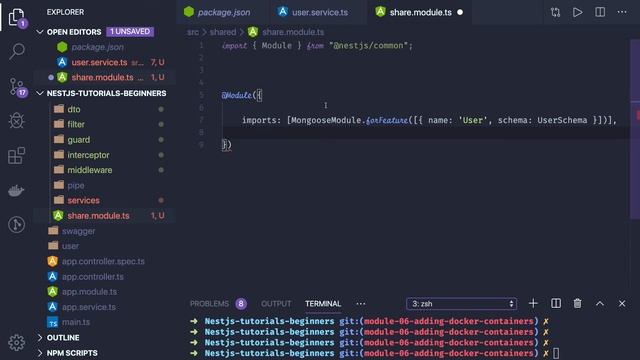Click the src breadcrumb segment
640x360 pixels.
(193, 32)
